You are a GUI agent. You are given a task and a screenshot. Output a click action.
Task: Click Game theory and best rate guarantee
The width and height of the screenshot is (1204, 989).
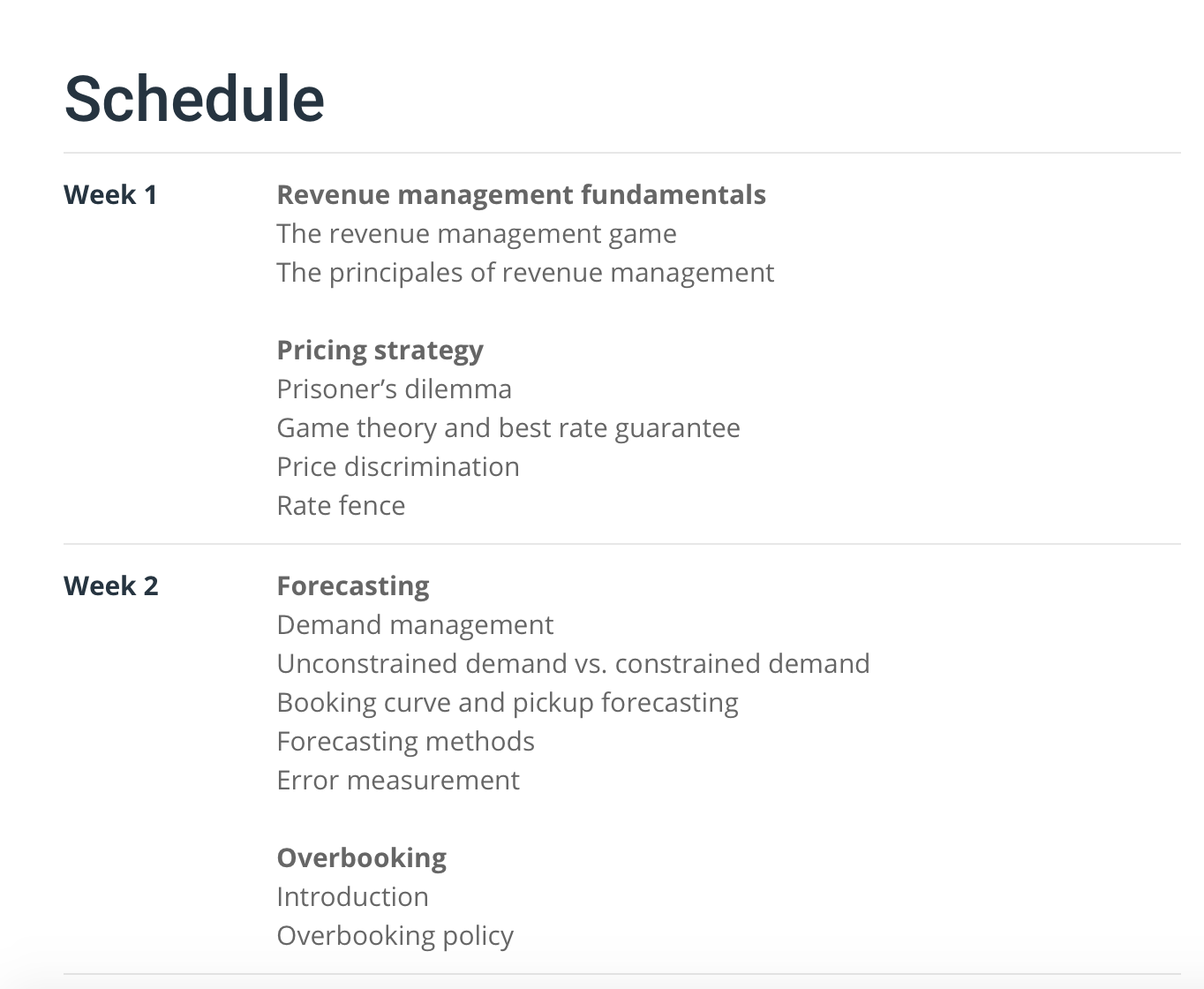click(x=508, y=428)
